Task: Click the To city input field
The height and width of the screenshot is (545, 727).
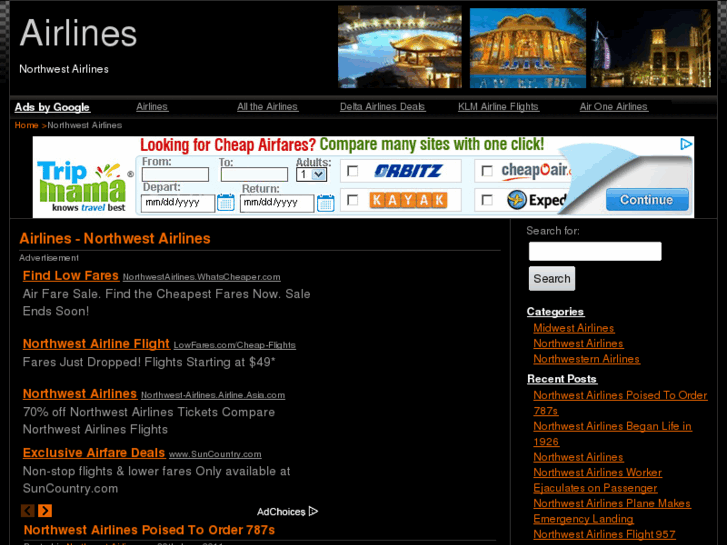Action: (x=254, y=174)
